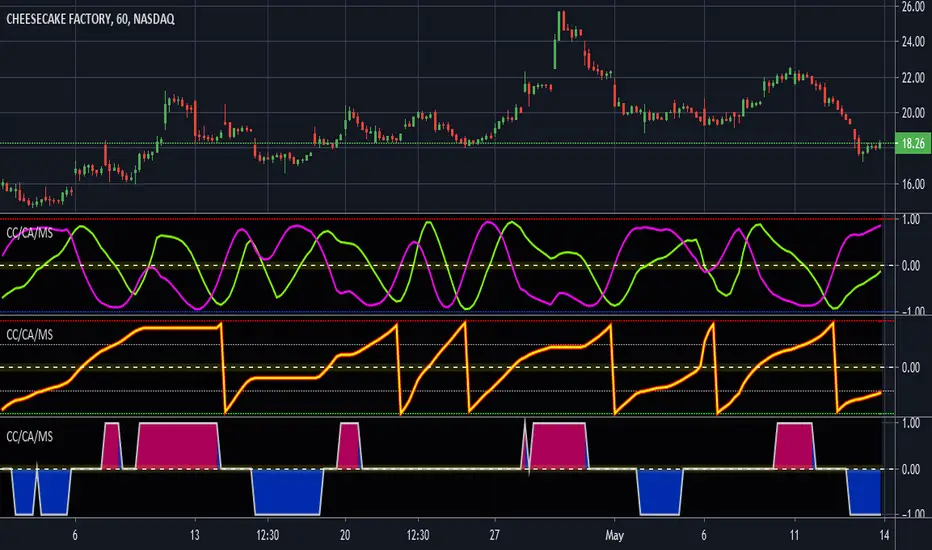Click 0.00 scale value of orange sawtooth pane
Viewport: 932px width, 550px height.
[911, 368]
